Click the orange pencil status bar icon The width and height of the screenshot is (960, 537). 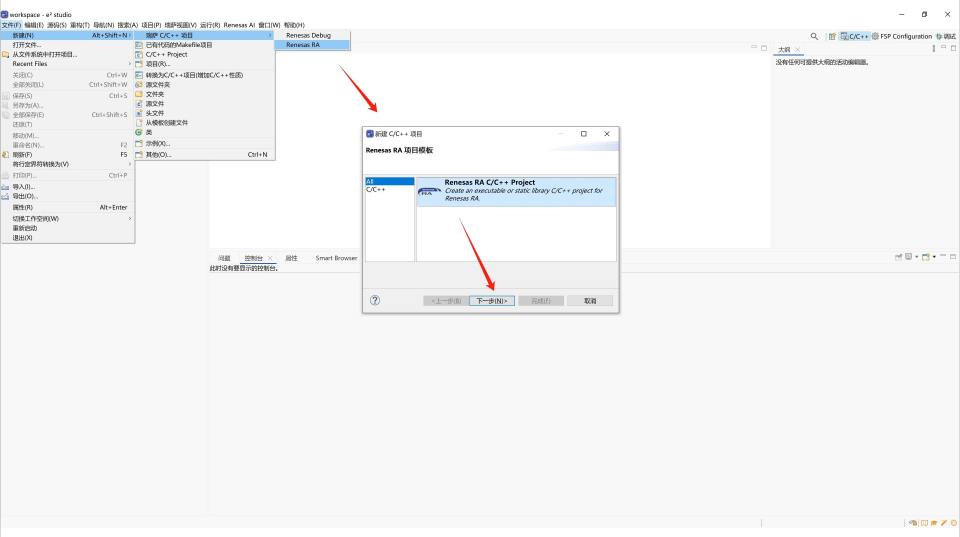[x=944, y=523]
